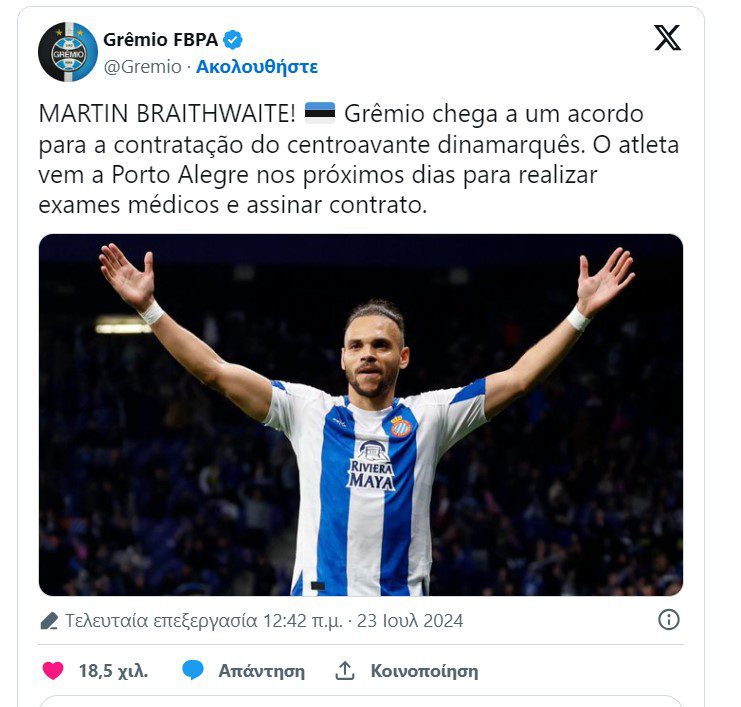Open the tweet info icon
The width and height of the screenshot is (741, 707).
click(669, 620)
